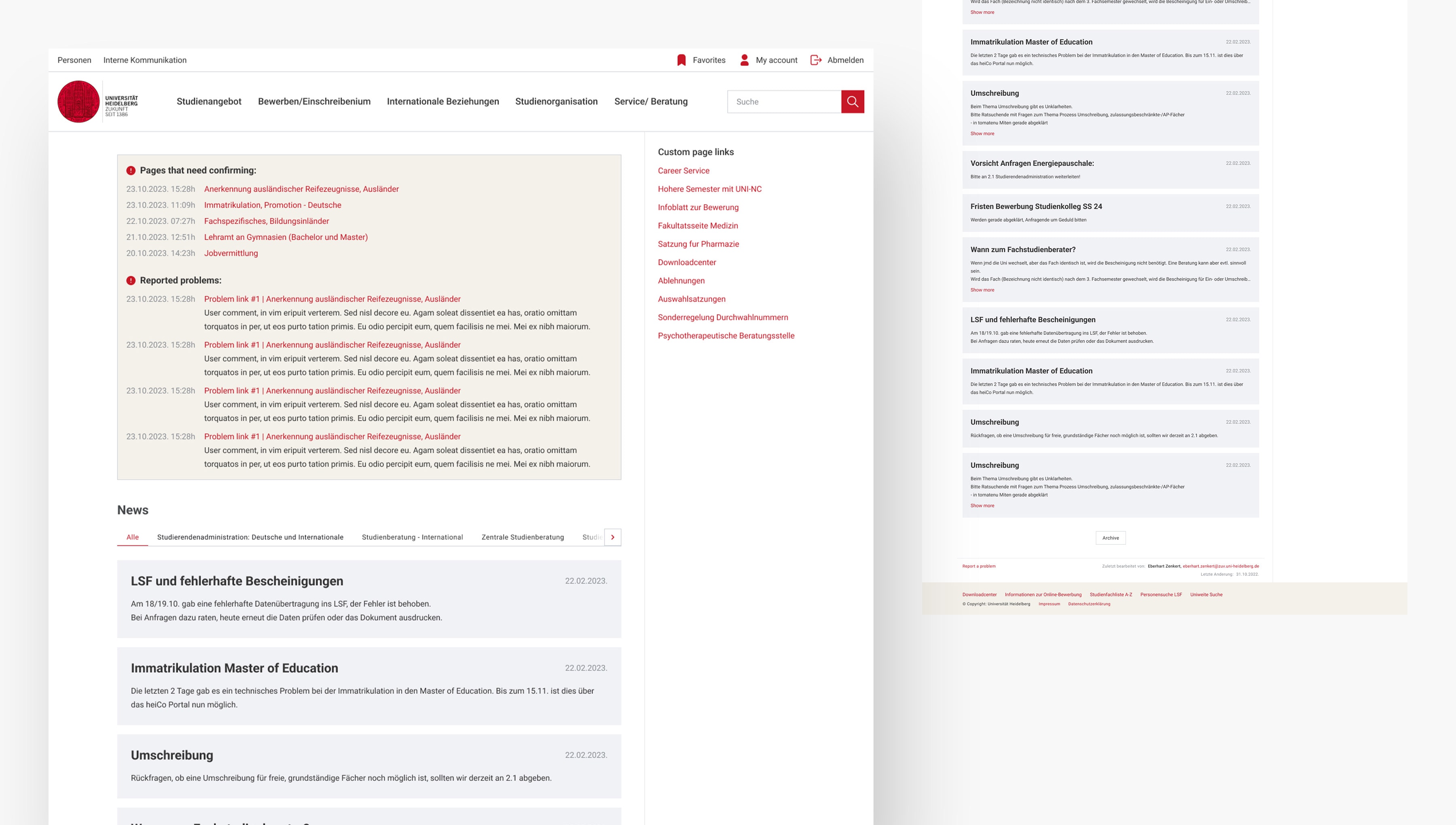The image size is (1456, 825).
Task: Click the Archive button in the right page
Action: pyautogui.click(x=1111, y=538)
